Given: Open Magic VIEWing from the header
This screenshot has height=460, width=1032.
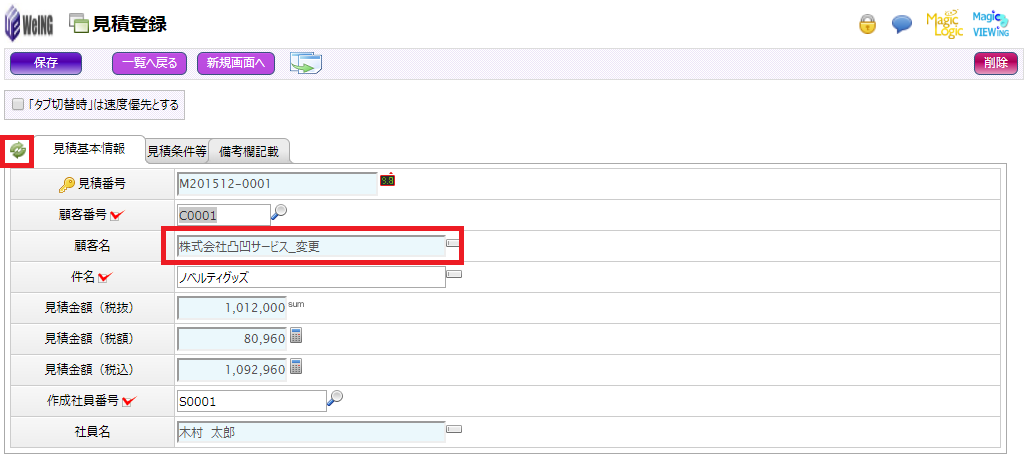Looking at the screenshot, I should [991, 25].
